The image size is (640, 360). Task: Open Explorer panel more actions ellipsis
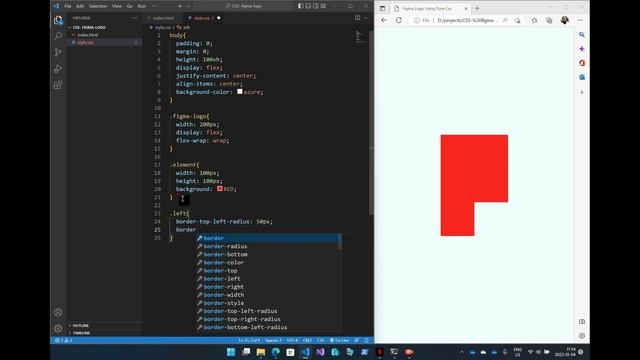[135, 18]
